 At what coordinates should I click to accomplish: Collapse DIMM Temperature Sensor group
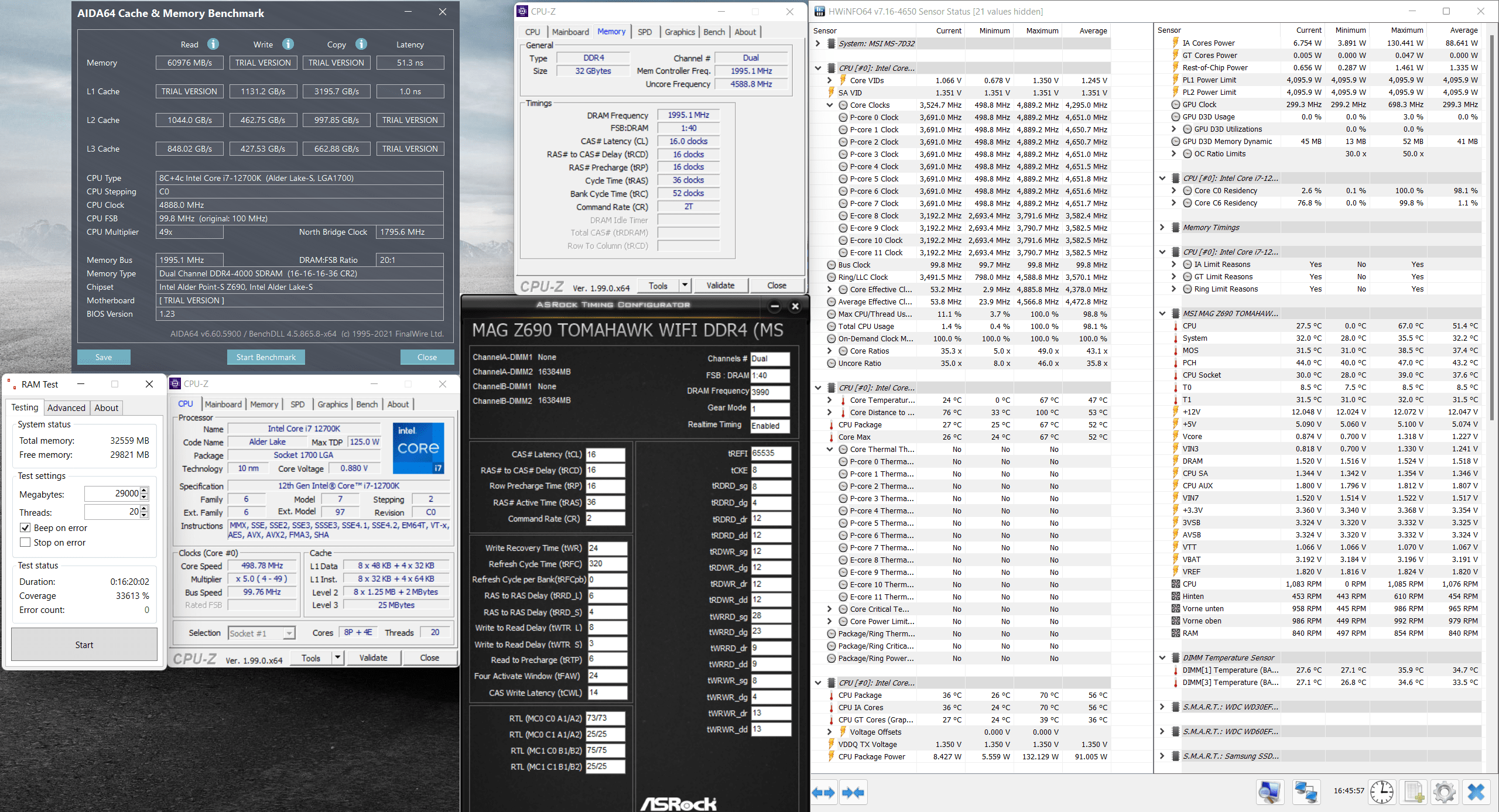(1162, 658)
